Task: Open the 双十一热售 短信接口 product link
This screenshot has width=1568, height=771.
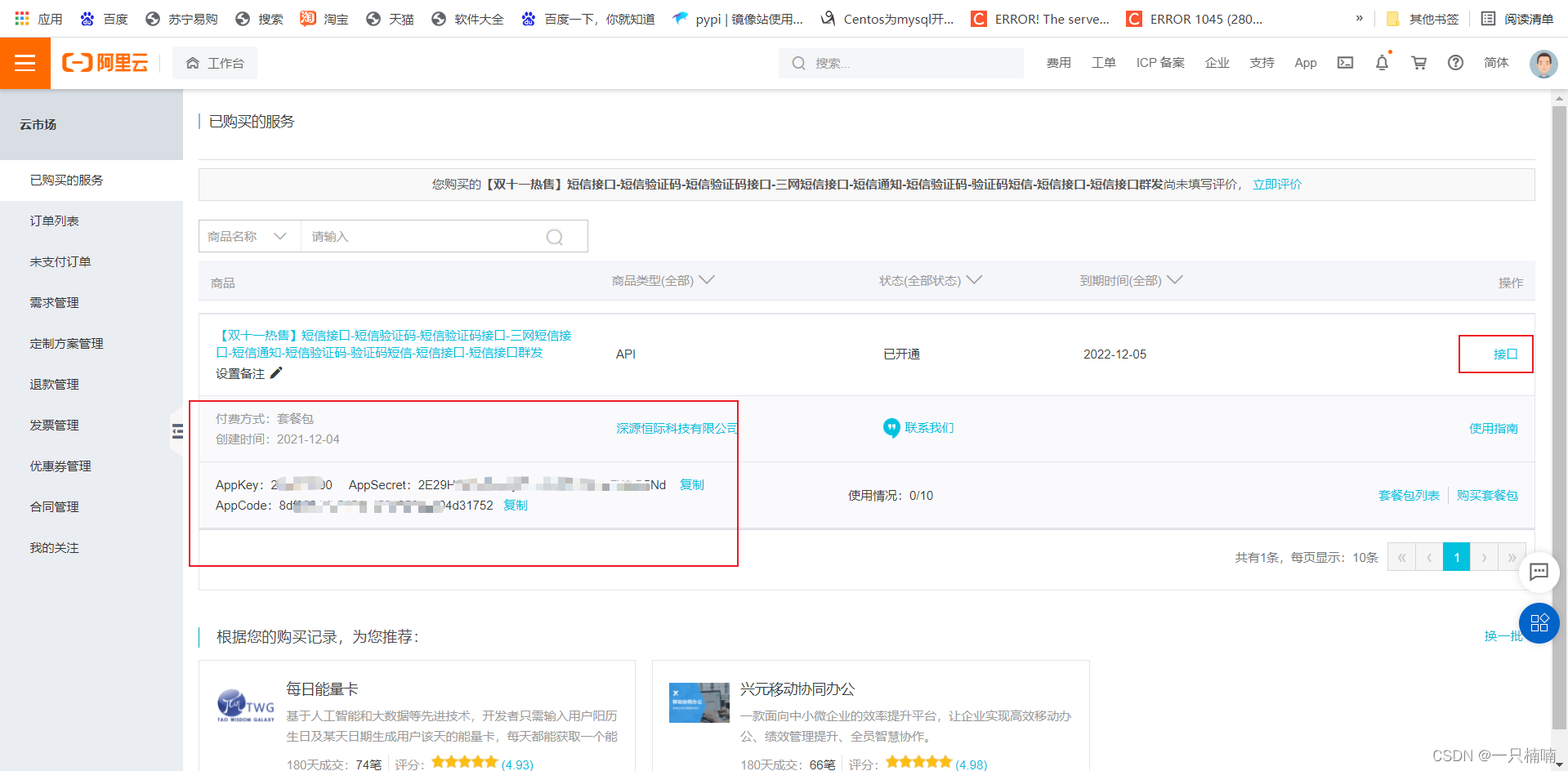Action: pos(394,344)
